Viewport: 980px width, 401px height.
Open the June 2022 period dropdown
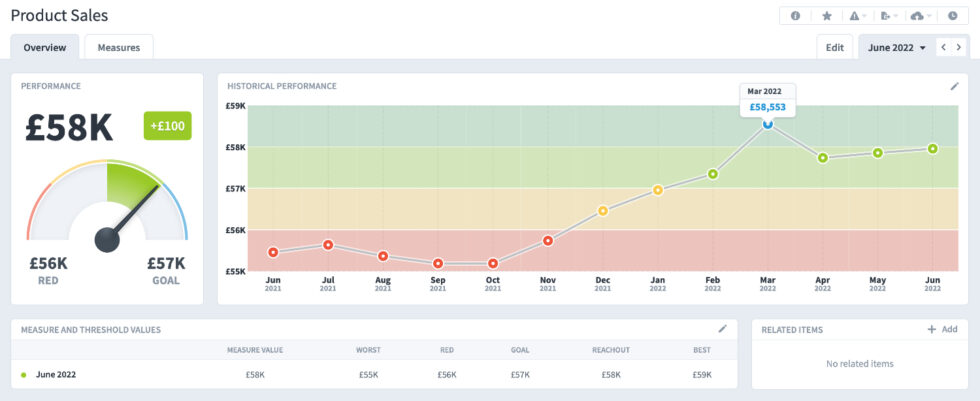point(896,47)
